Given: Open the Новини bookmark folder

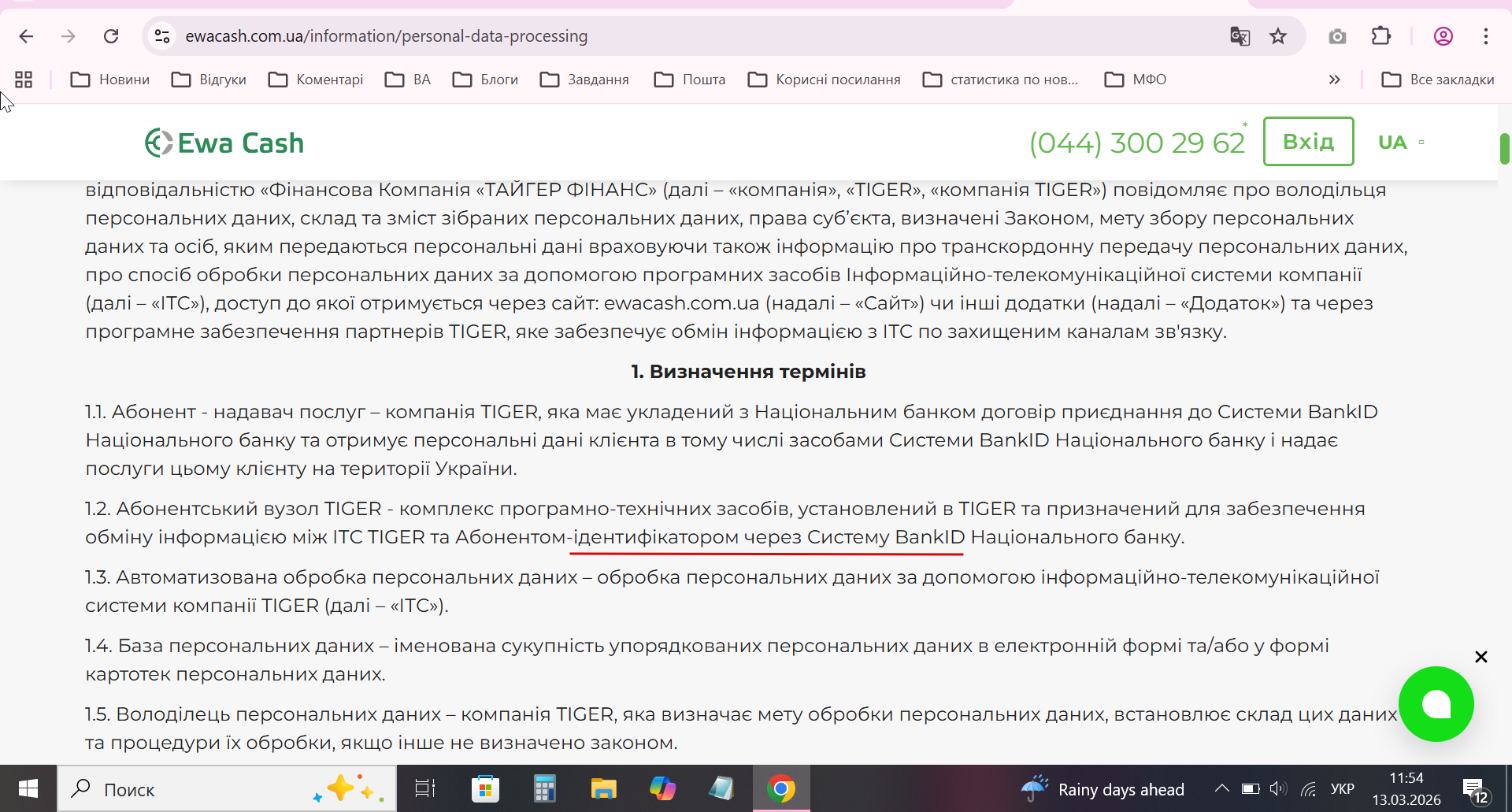Looking at the screenshot, I should (110, 80).
